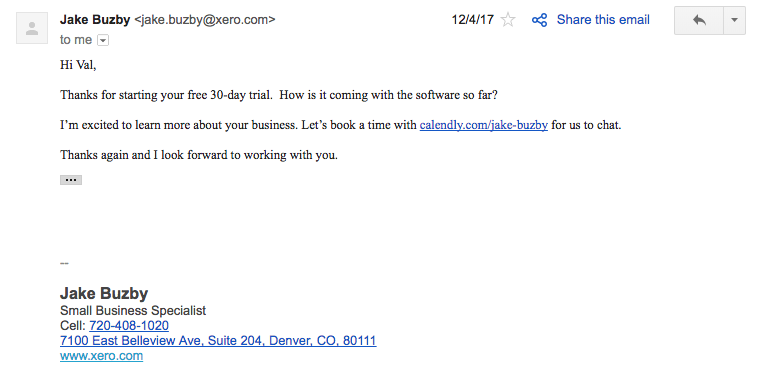Click the 12/4/17 date stamp
778x369 pixels.
[472, 20]
